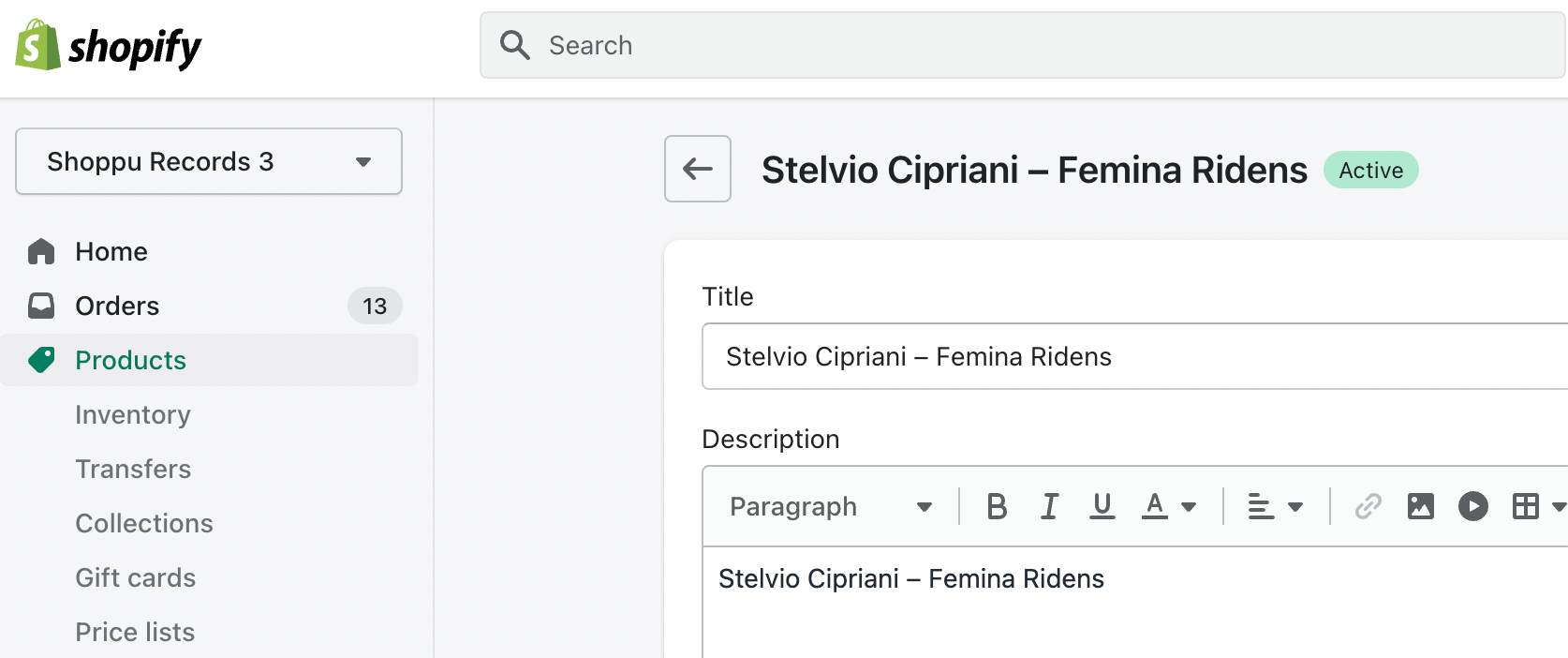Open the Shoppu Records 3 store switcher
The image size is (1568, 658).
(x=209, y=161)
